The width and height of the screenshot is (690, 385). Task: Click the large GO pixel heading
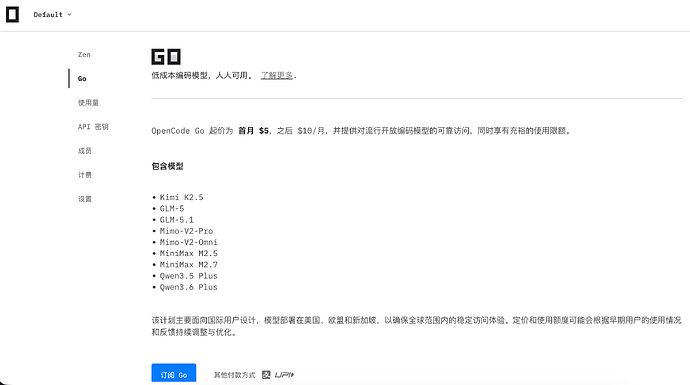[166, 57]
